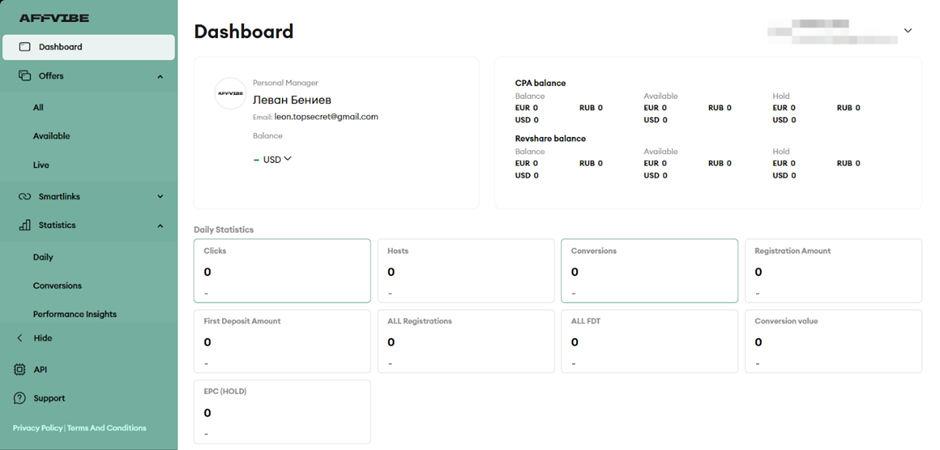Screen dimensions: 940x450
Task: Click the Hide sidebar arrow icon
Action: point(20,339)
